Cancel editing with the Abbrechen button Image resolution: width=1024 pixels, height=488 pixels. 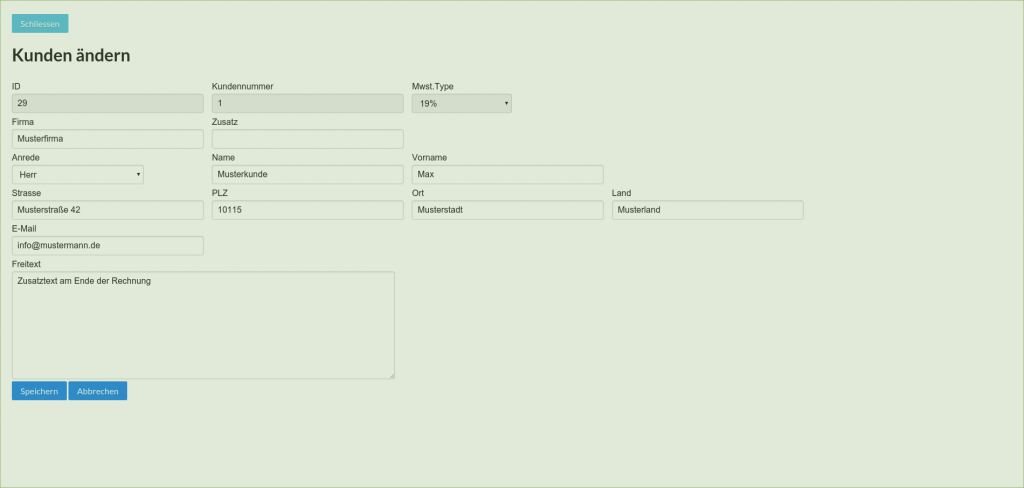pos(97,391)
